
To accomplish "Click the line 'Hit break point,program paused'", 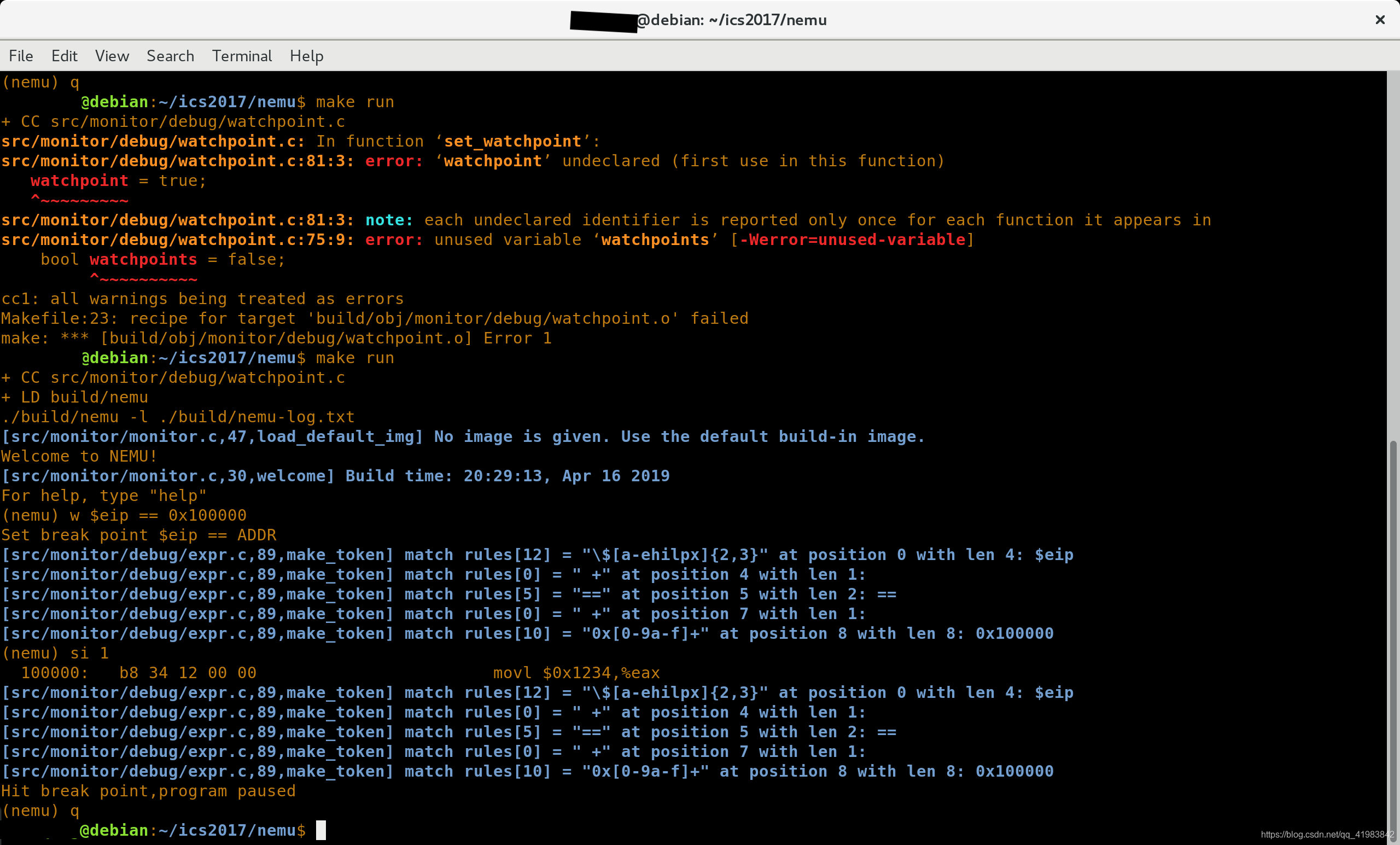I will pos(148,791).
